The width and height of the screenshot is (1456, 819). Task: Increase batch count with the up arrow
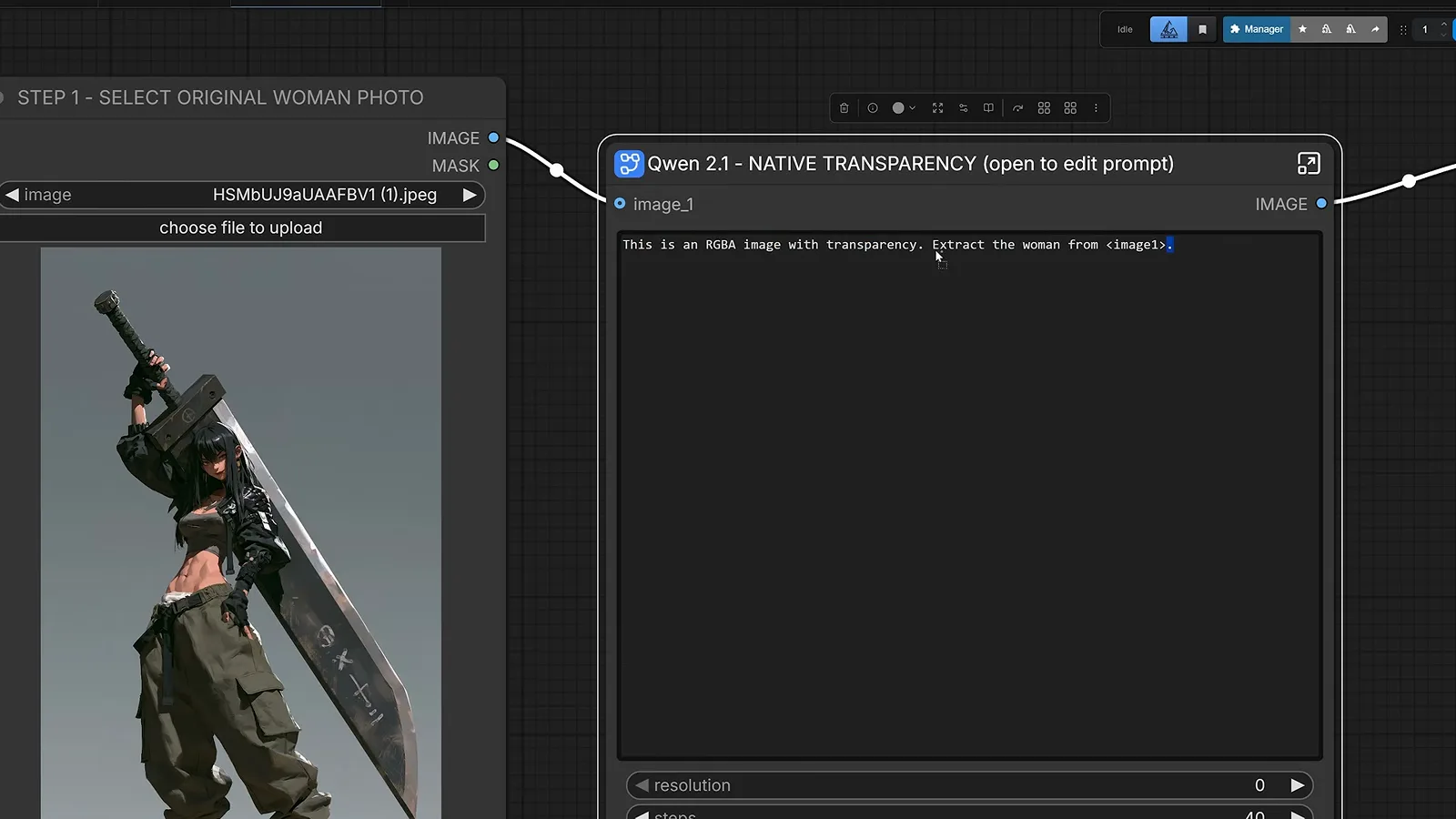tap(1443, 24)
